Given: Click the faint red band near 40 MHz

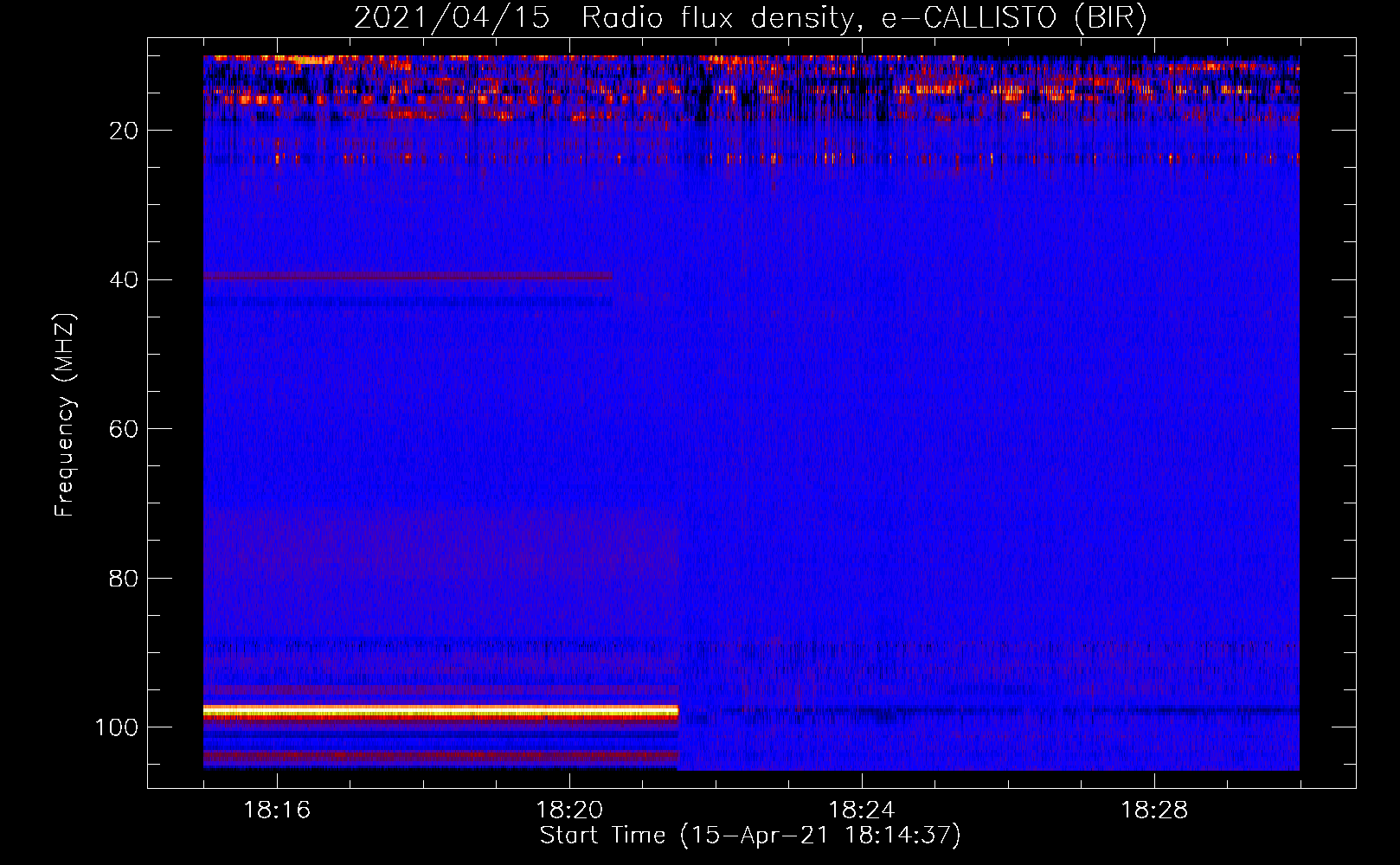Looking at the screenshot, I should [408, 276].
